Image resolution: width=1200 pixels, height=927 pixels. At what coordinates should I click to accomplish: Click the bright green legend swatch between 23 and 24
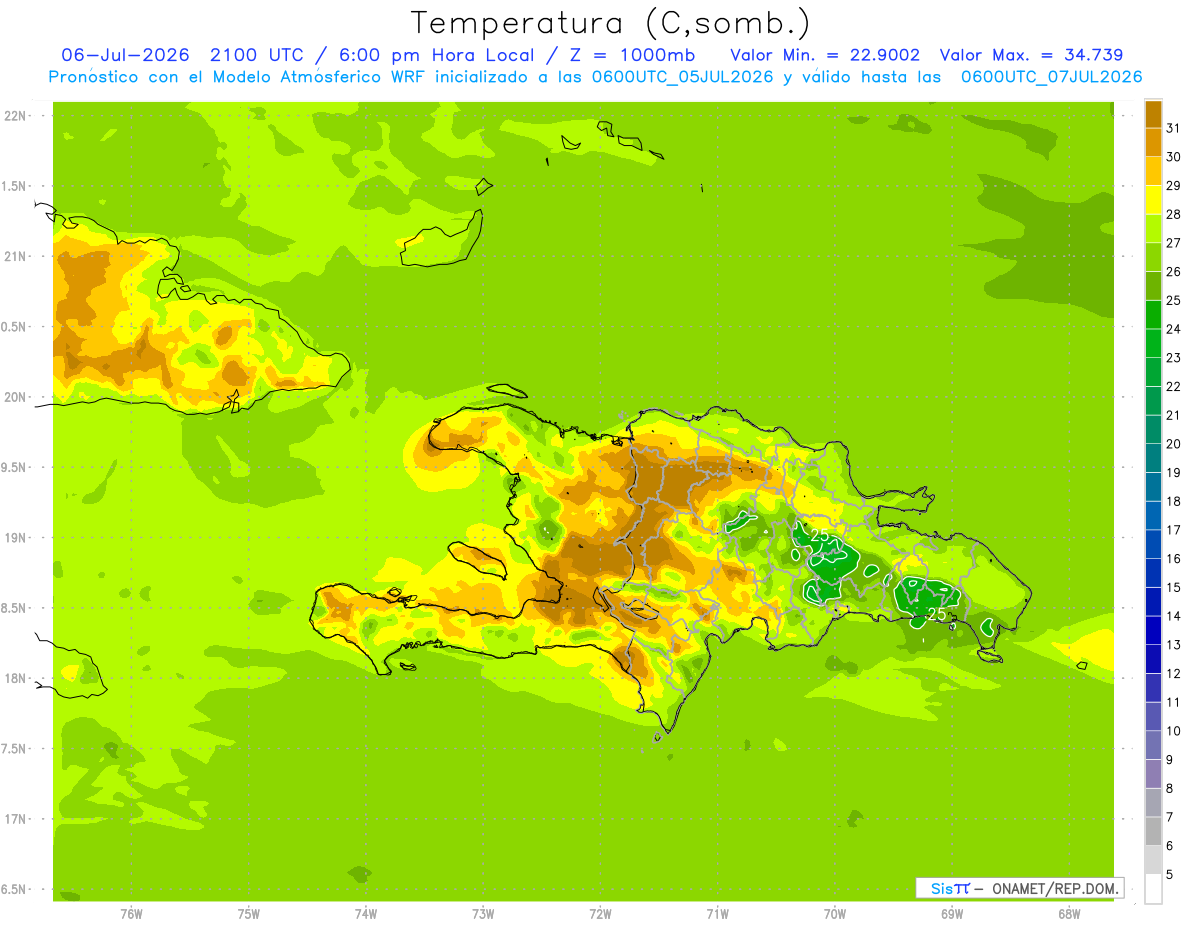(x=1153, y=343)
